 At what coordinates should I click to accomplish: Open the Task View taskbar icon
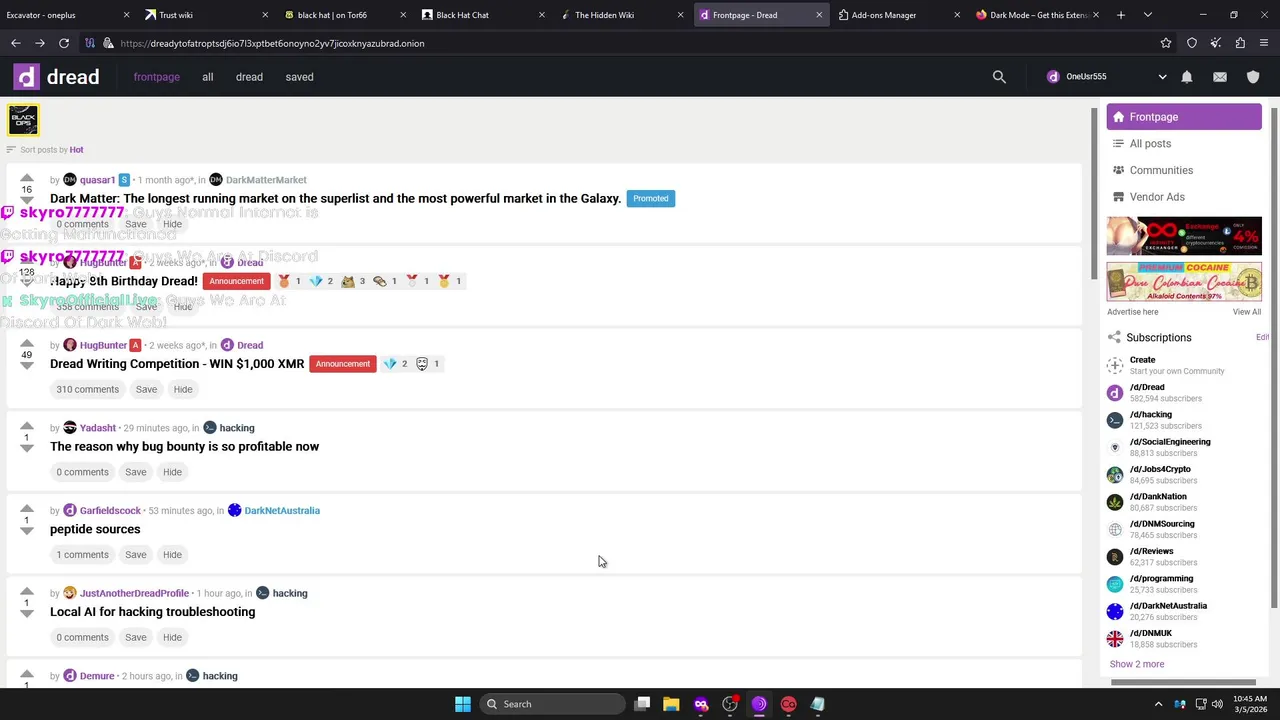643,704
